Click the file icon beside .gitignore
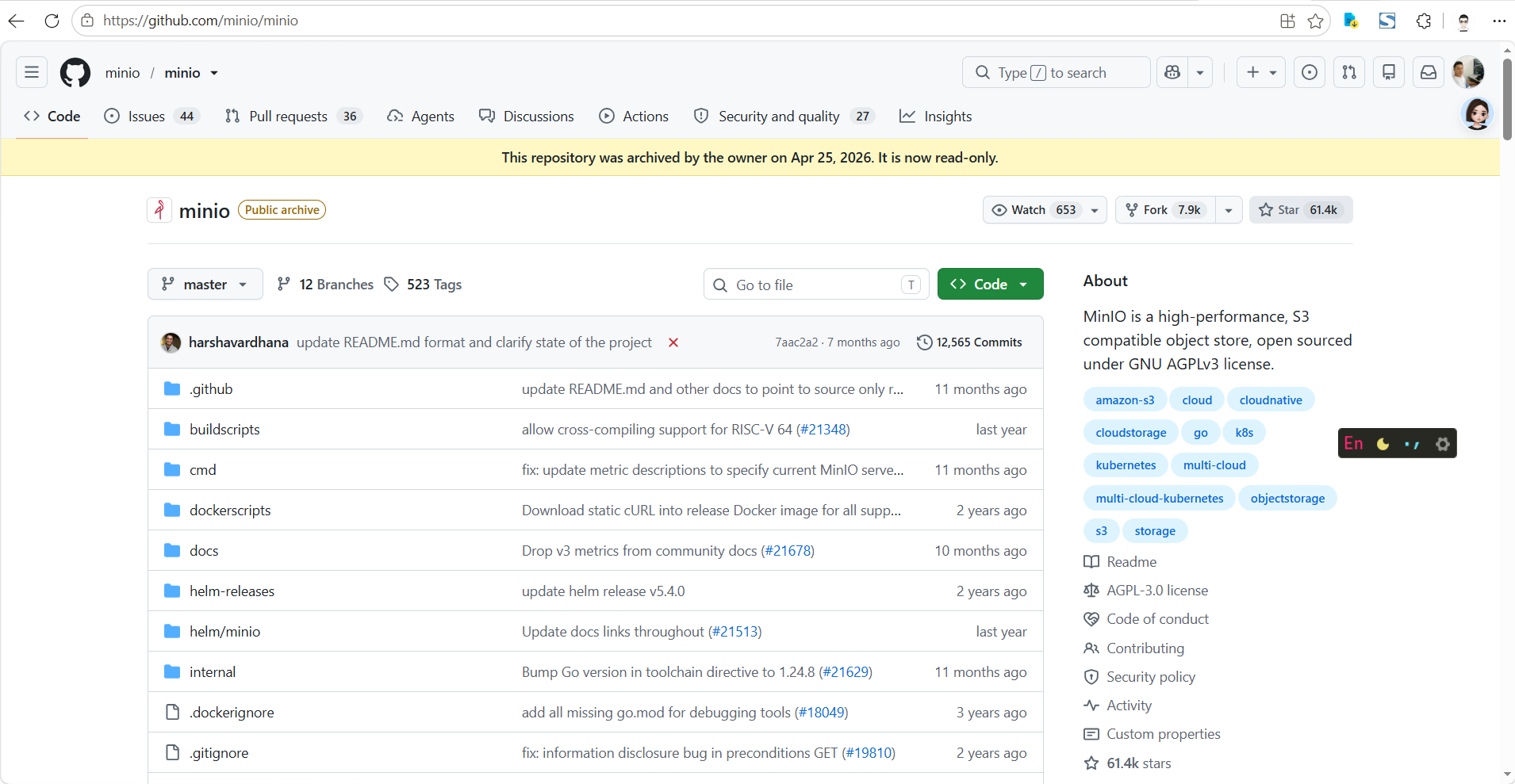Screen dimensions: 1515x784 click(172, 752)
